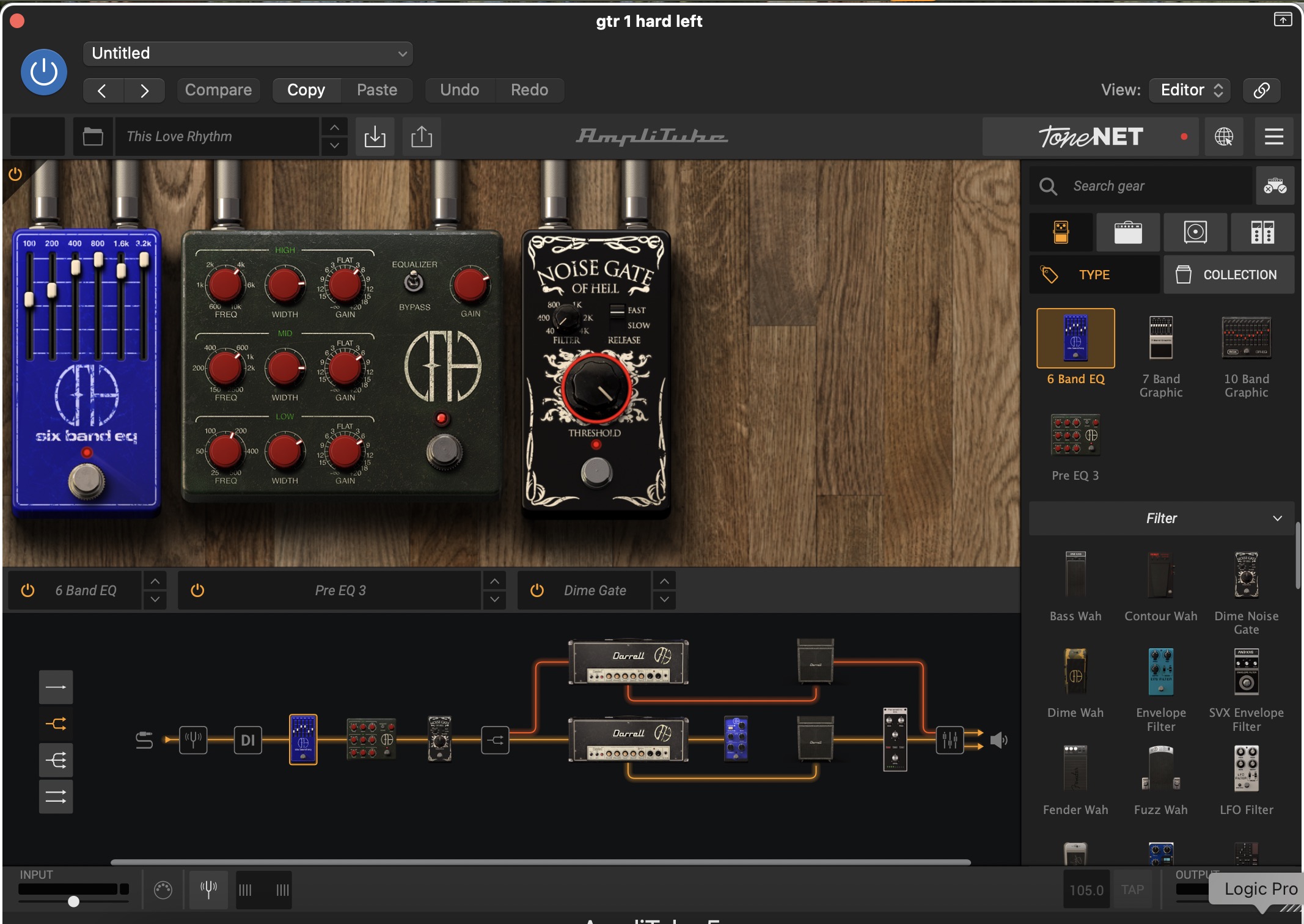The width and height of the screenshot is (1304, 924).
Task: Select the 6 Band EQ gear thumbnail
Action: [x=1075, y=339]
